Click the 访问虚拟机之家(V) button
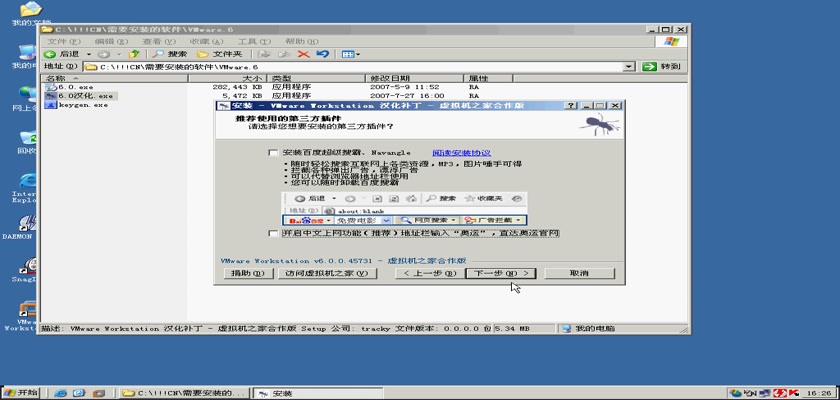The image size is (840, 400). point(327,273)
